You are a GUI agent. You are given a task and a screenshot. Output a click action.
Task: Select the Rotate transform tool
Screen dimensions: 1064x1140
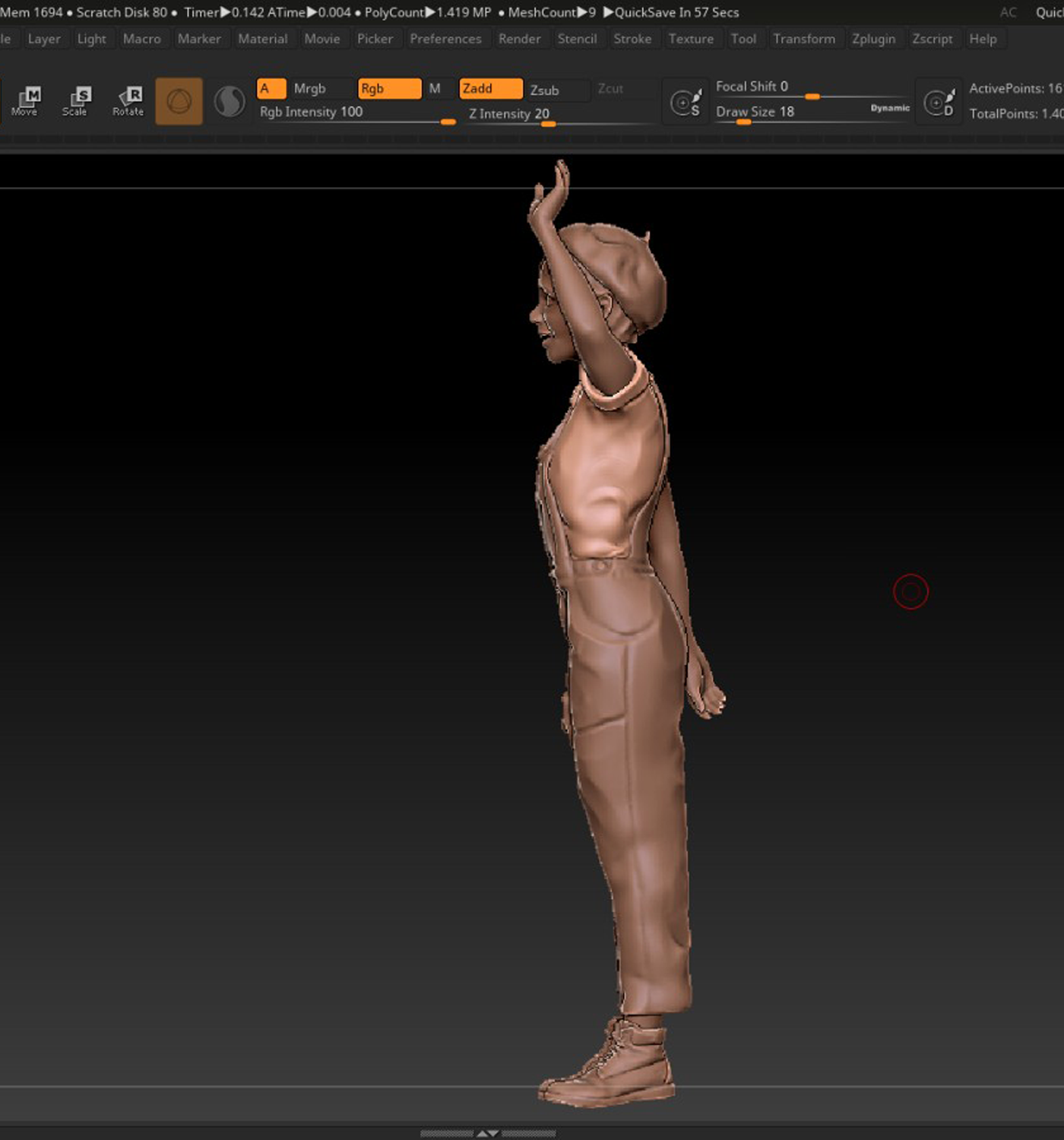(128, 101)
